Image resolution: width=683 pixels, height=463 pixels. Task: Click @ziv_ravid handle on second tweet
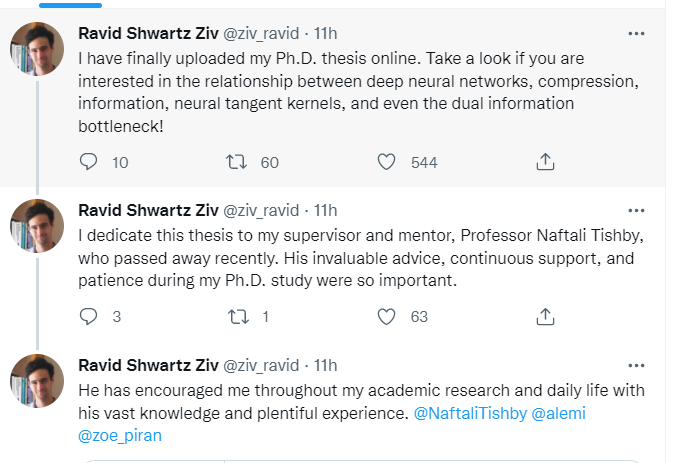pyautogui.click(x=259, y=210)
